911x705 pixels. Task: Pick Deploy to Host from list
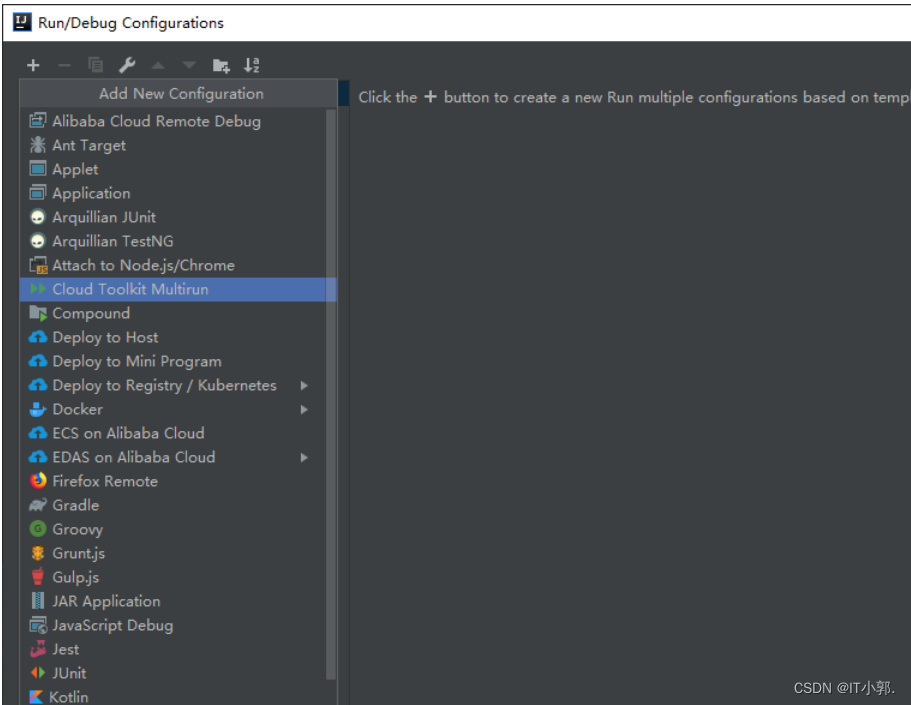(105, 338)
